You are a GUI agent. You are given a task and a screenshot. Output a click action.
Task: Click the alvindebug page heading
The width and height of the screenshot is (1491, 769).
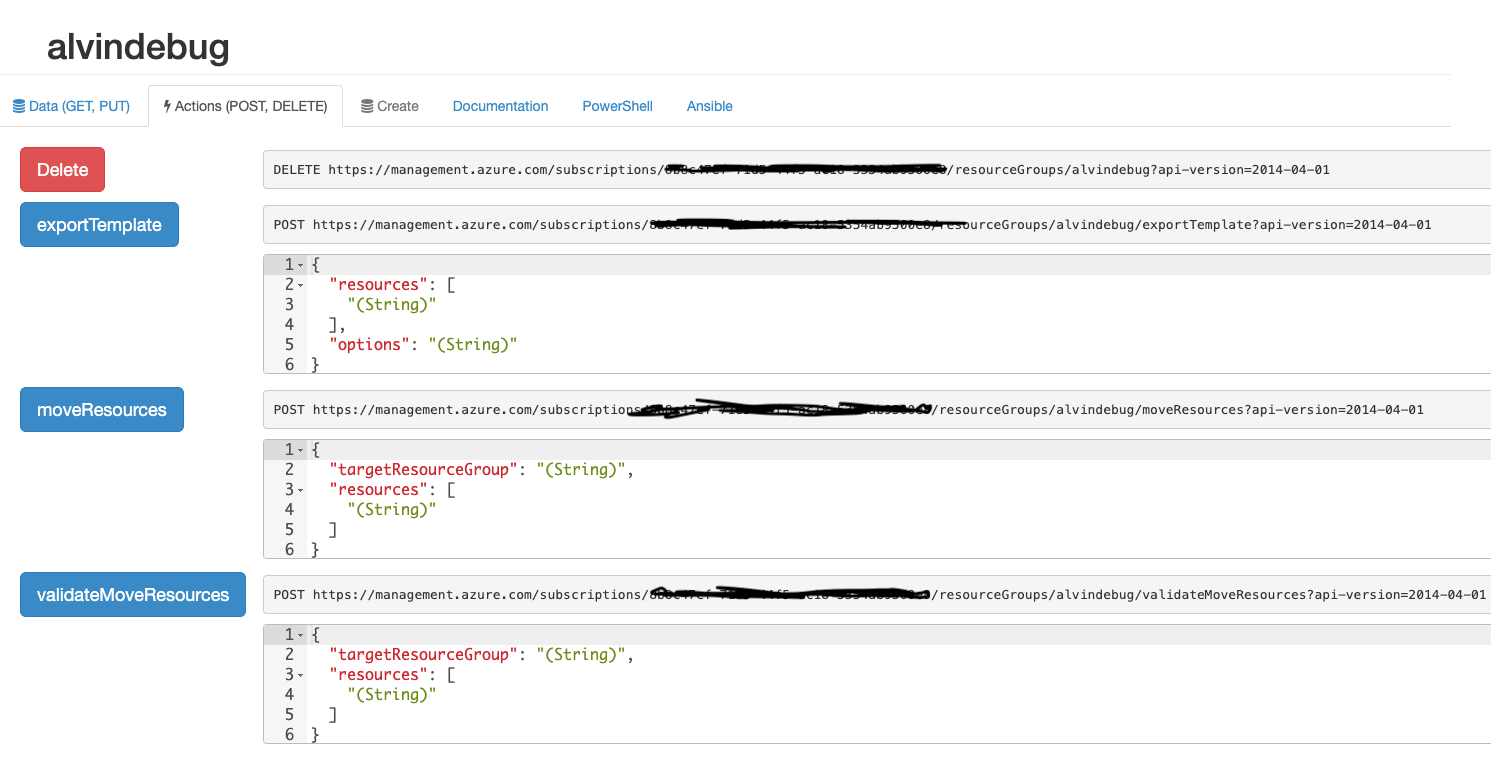(x=138, y=47)
